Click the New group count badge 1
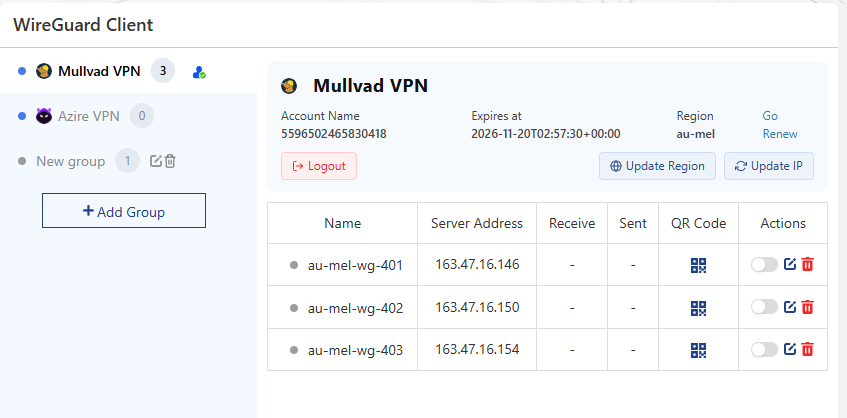The image size is (847, 418). [127, 161]
